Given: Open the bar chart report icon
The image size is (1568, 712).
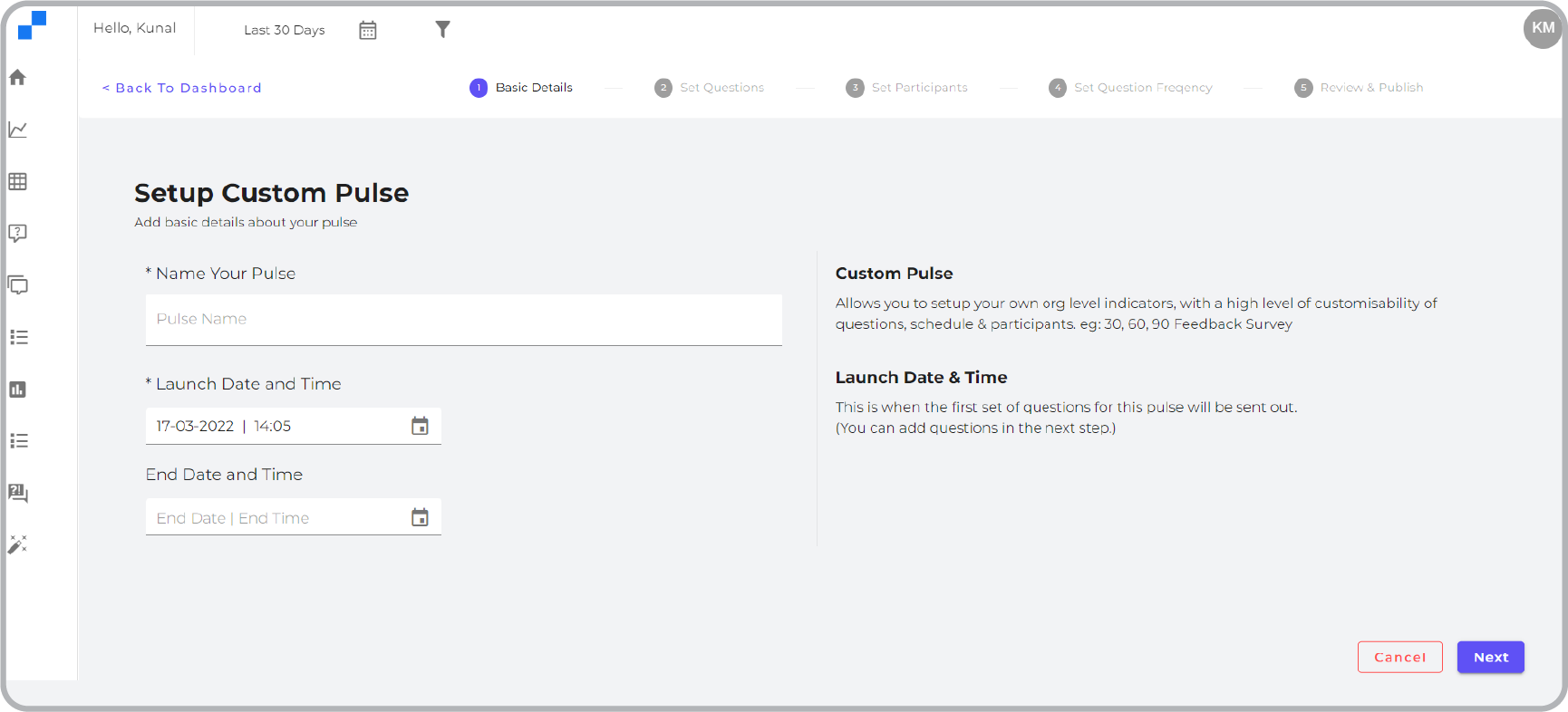Looking at the screenshot, I should pyautogui.click(x=17, y=390).
